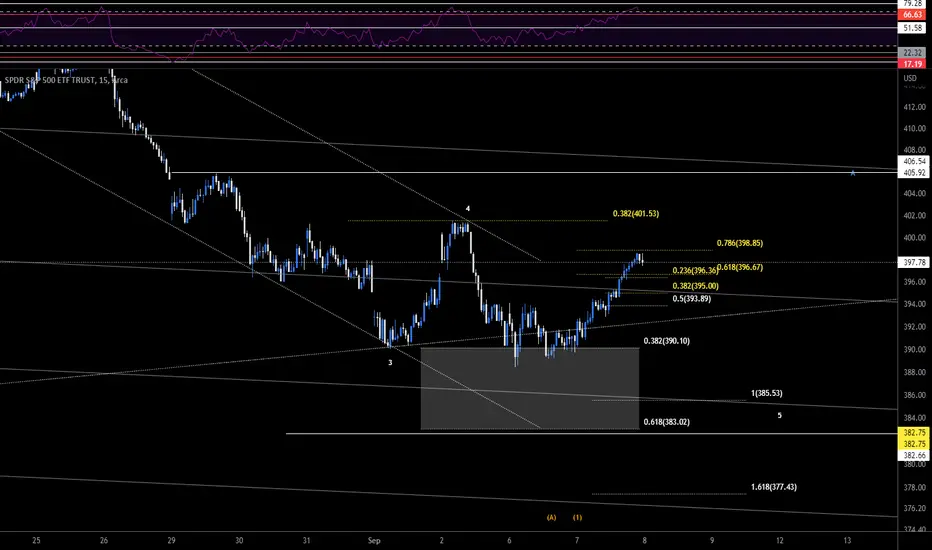The image size is (932, 550).
Task: Select the wave 5 projection label
Action: [x=780, y=416]
